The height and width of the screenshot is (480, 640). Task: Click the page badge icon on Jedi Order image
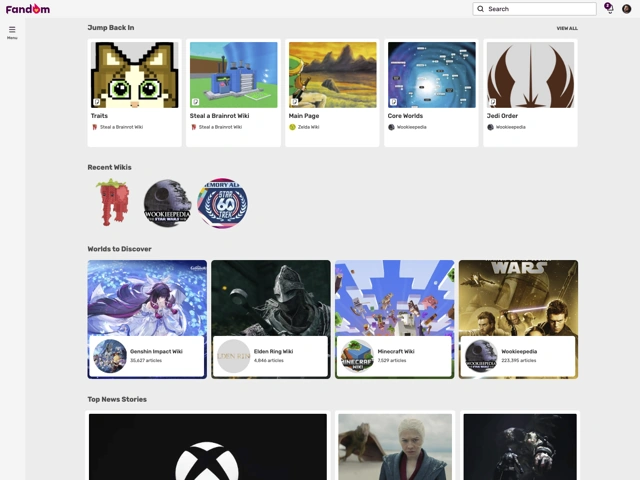(493, 102)
